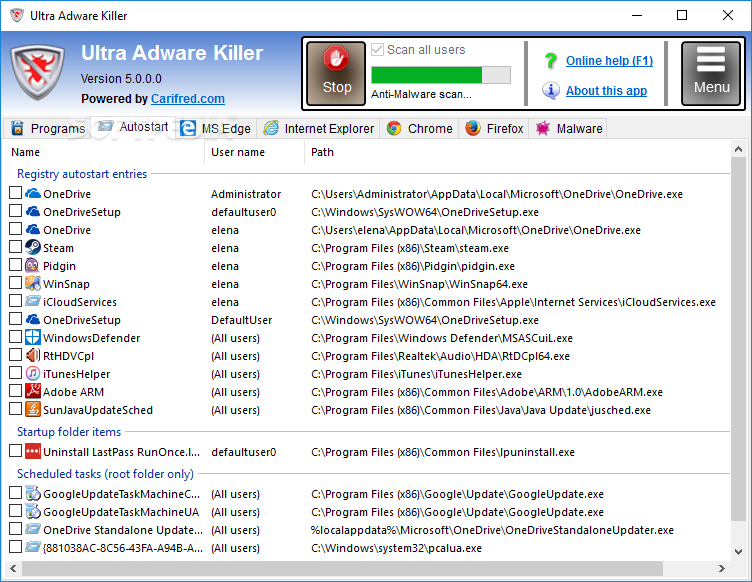Select the {881038AC-8C56-43FA-A94B-A... entry name
This screenshot has height=582, width=752.
pyautogui.click(x=123, y=548)
